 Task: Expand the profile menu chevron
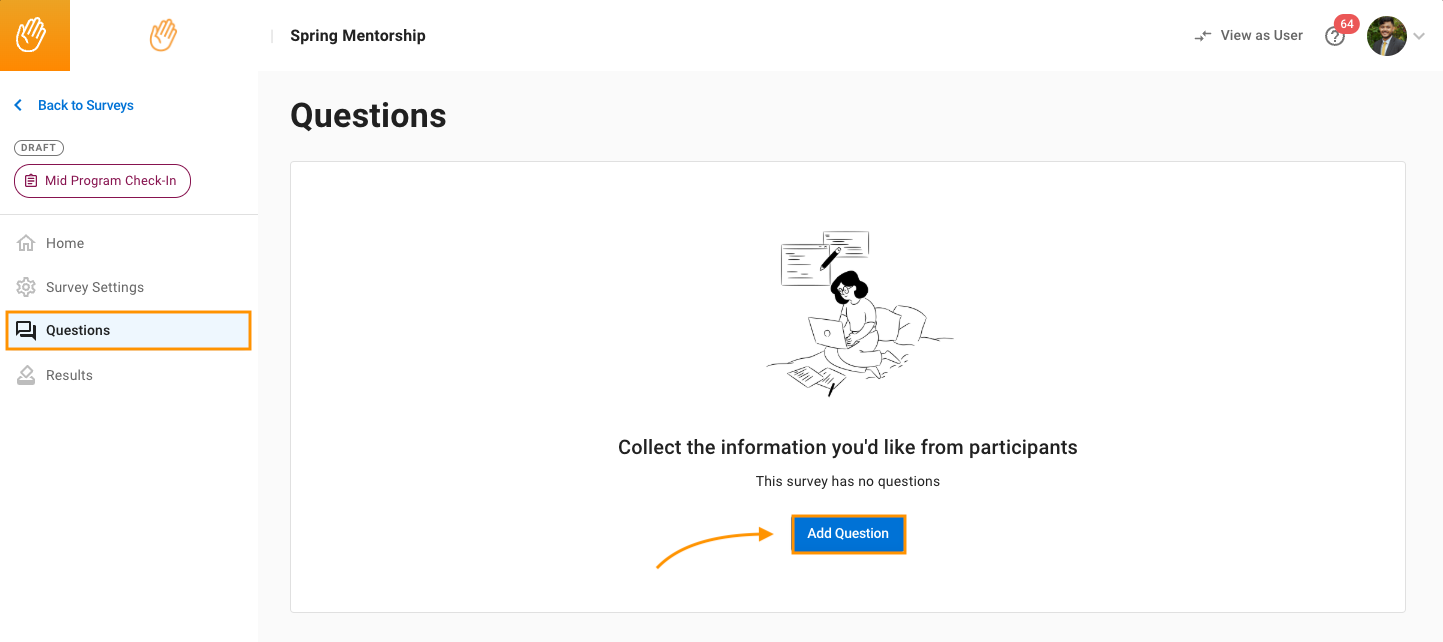[x=1419, y=36]
